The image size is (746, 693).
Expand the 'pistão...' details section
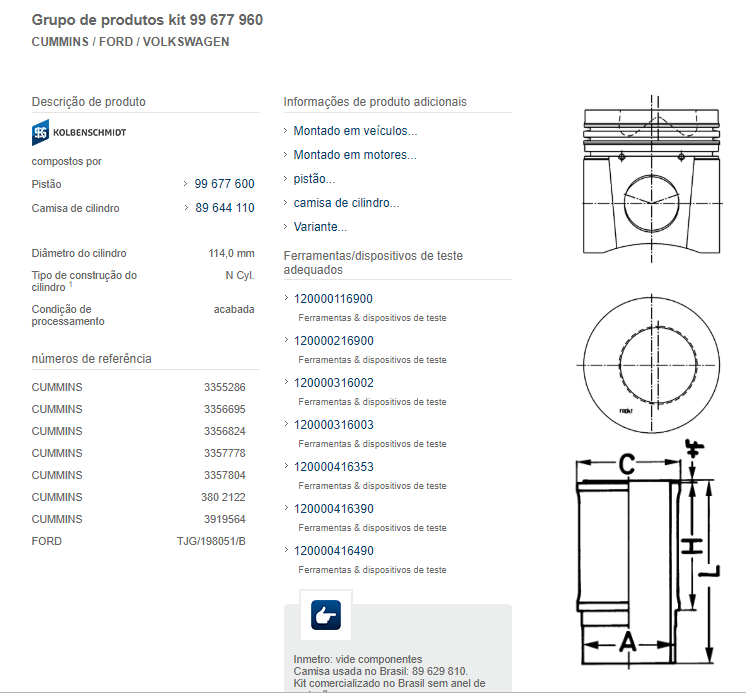[314, 179]
